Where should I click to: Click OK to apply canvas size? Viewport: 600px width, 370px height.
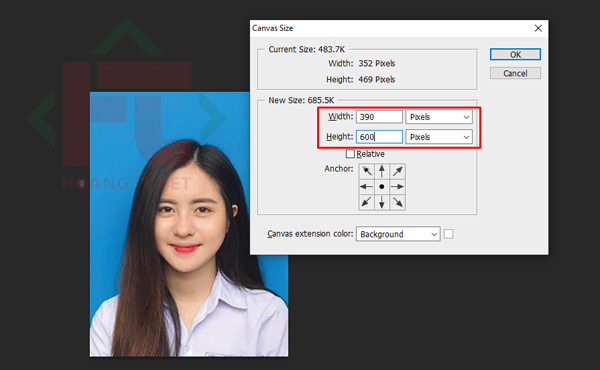pos(515,54)
